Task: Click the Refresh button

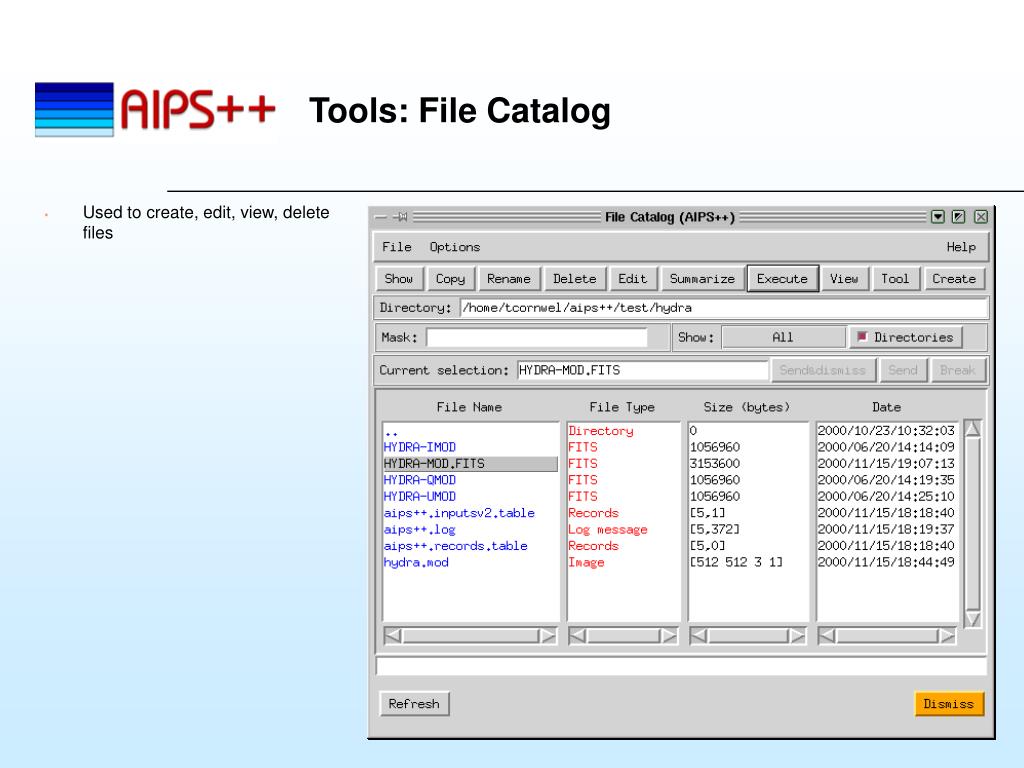Action: pyautogui.click(x=414, y=703)
